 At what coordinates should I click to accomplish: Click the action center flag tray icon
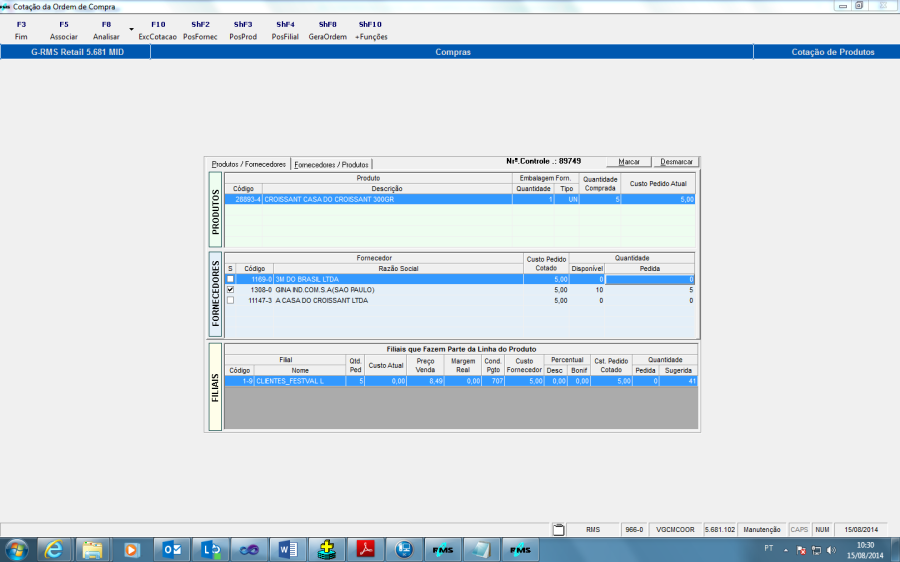801,551
